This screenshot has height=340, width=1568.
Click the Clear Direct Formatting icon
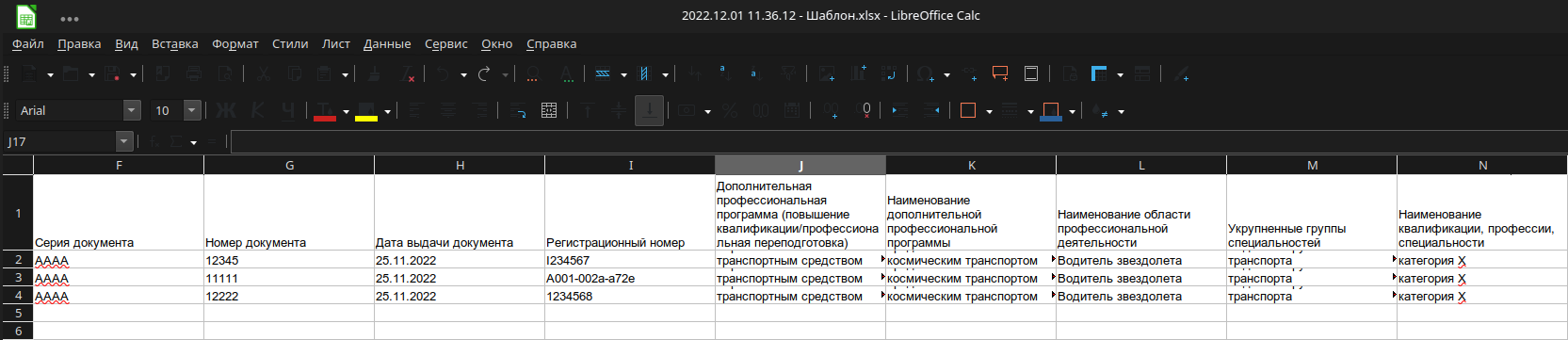coord(408,73)
